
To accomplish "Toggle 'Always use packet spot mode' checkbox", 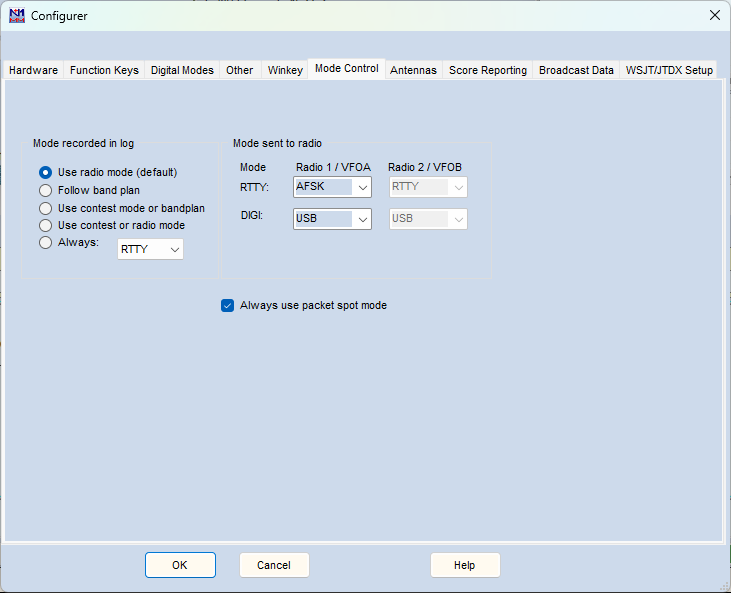I will coord(227,305).
